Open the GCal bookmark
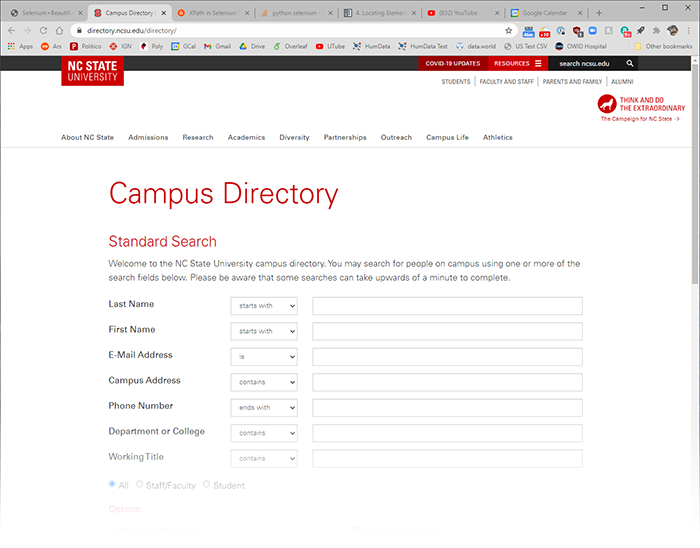 coord(183,46)
